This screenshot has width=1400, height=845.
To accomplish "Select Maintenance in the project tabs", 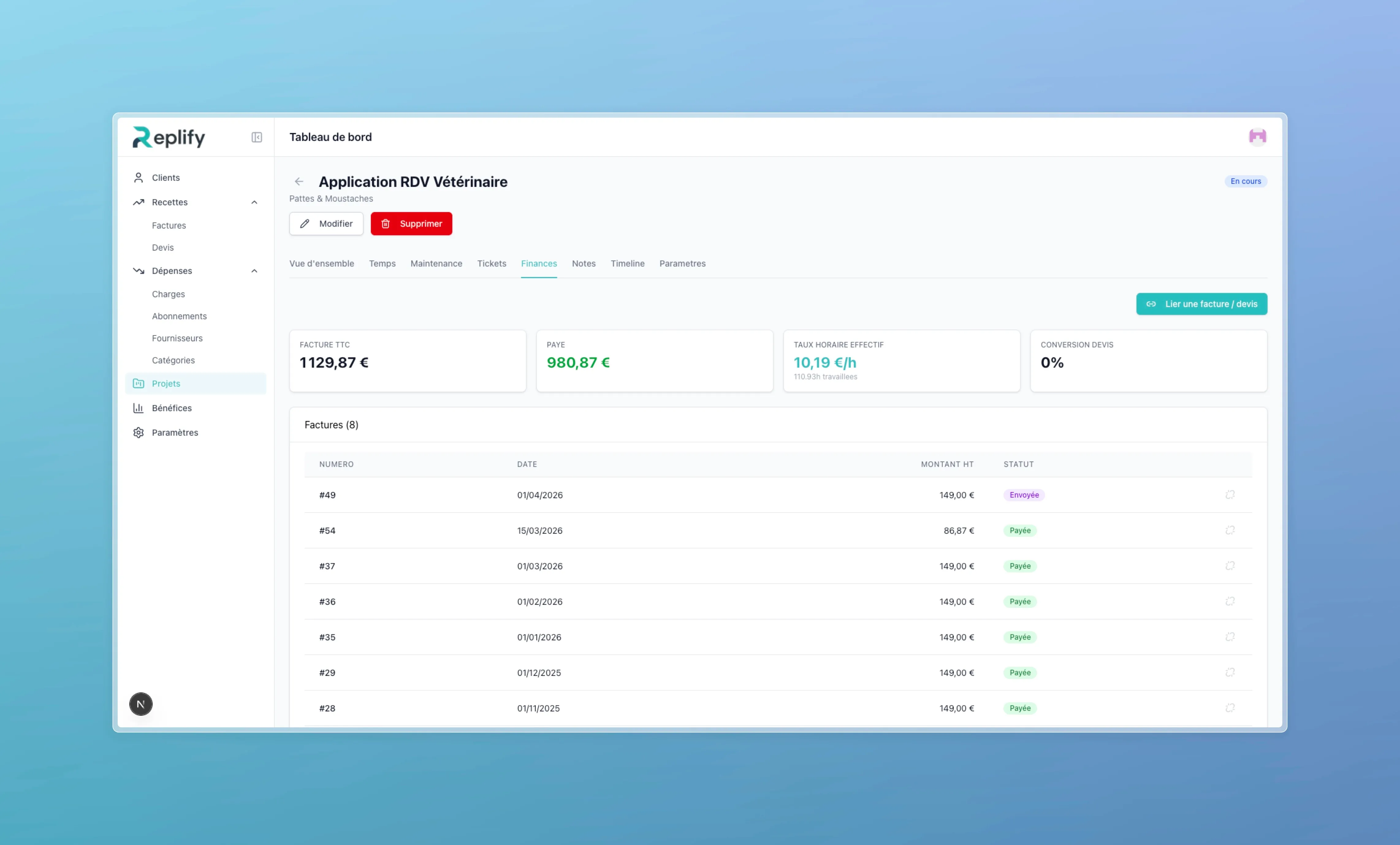I will pyautogui.click(x=436, y=263).
